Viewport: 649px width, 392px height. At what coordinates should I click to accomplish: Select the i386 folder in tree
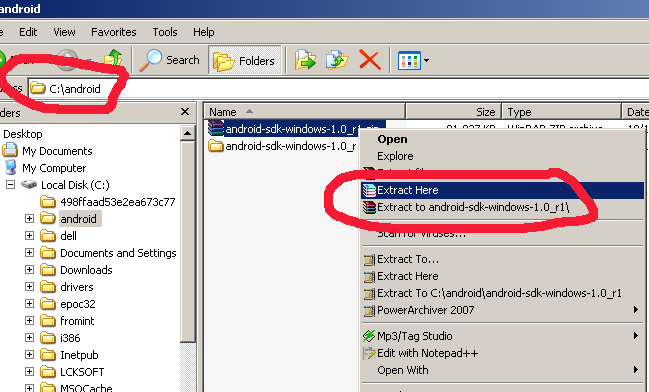pos(70,338)
